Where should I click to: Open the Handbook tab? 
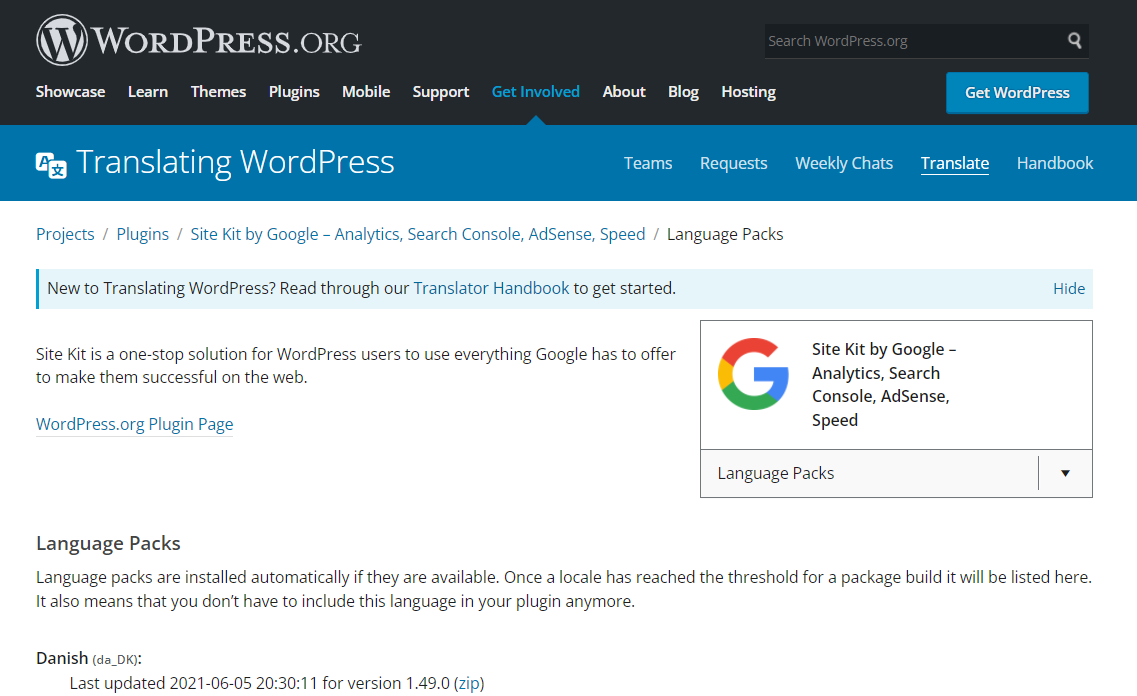click(1054, 163)
